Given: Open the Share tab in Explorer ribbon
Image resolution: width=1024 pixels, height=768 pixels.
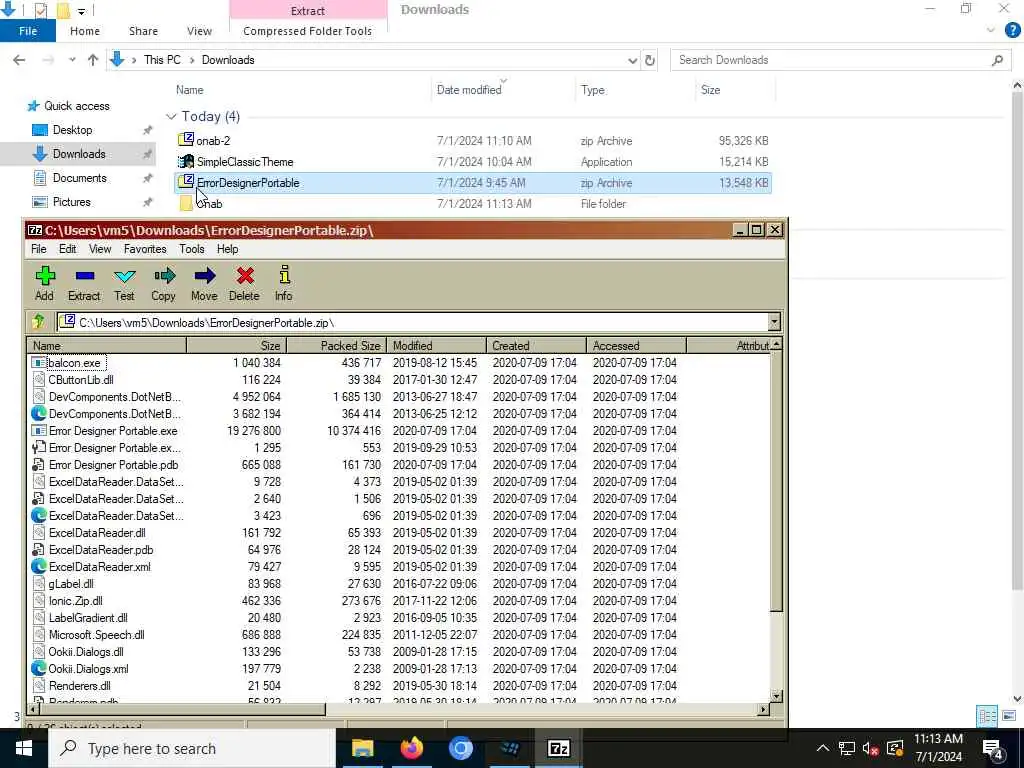Looking at the screenshot, I should [x=143, y=31].
